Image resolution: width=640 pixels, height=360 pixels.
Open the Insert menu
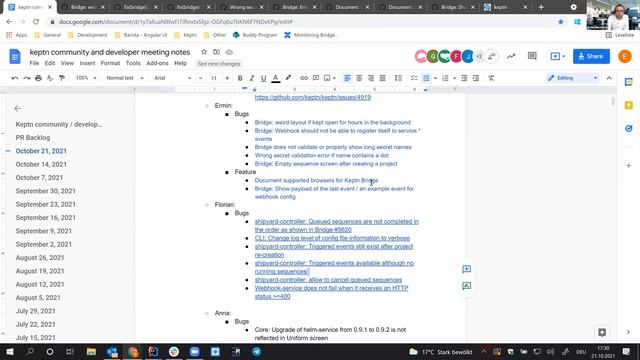[87, 63]
